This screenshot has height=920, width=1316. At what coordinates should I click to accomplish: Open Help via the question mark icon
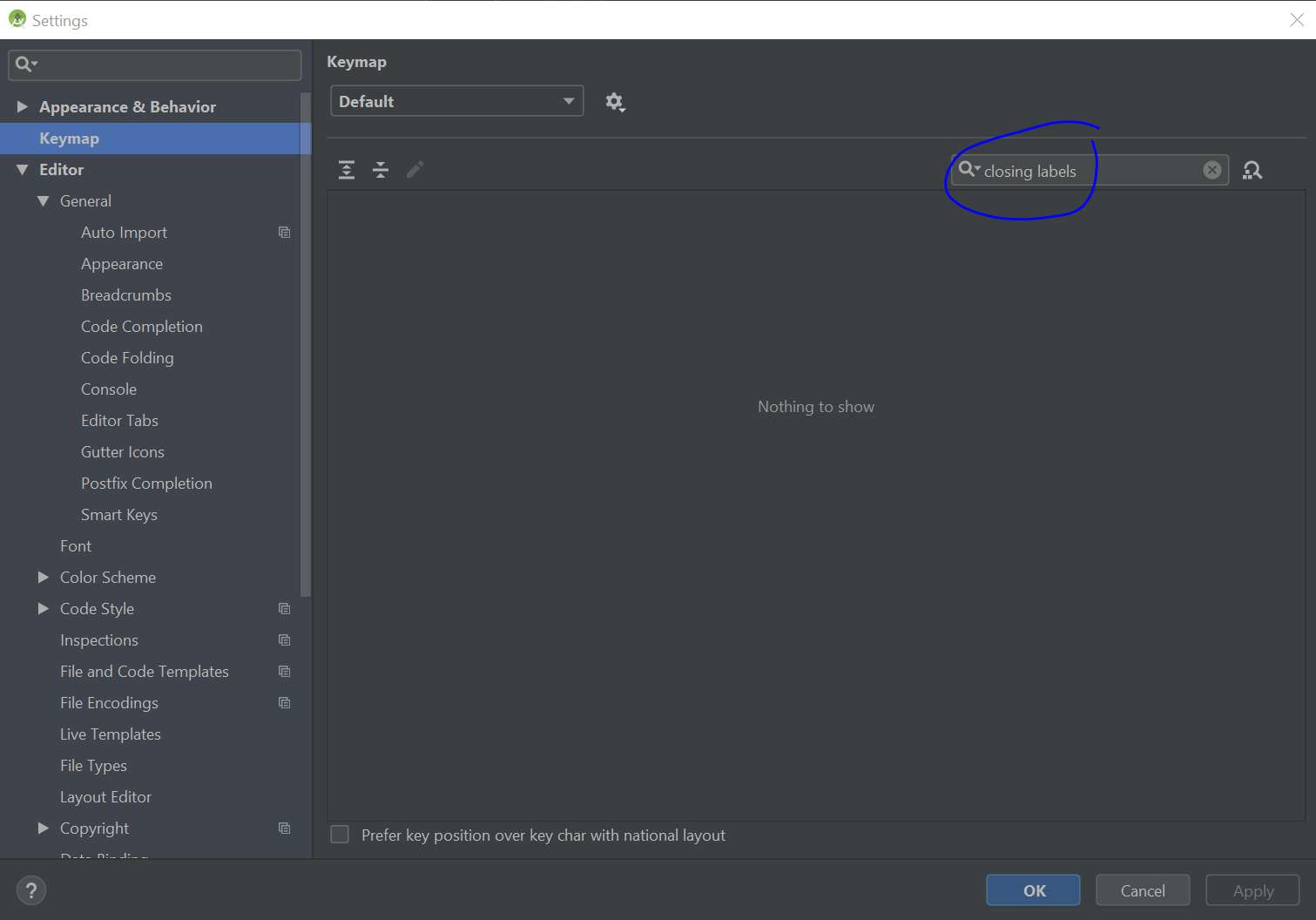(31, 890)
